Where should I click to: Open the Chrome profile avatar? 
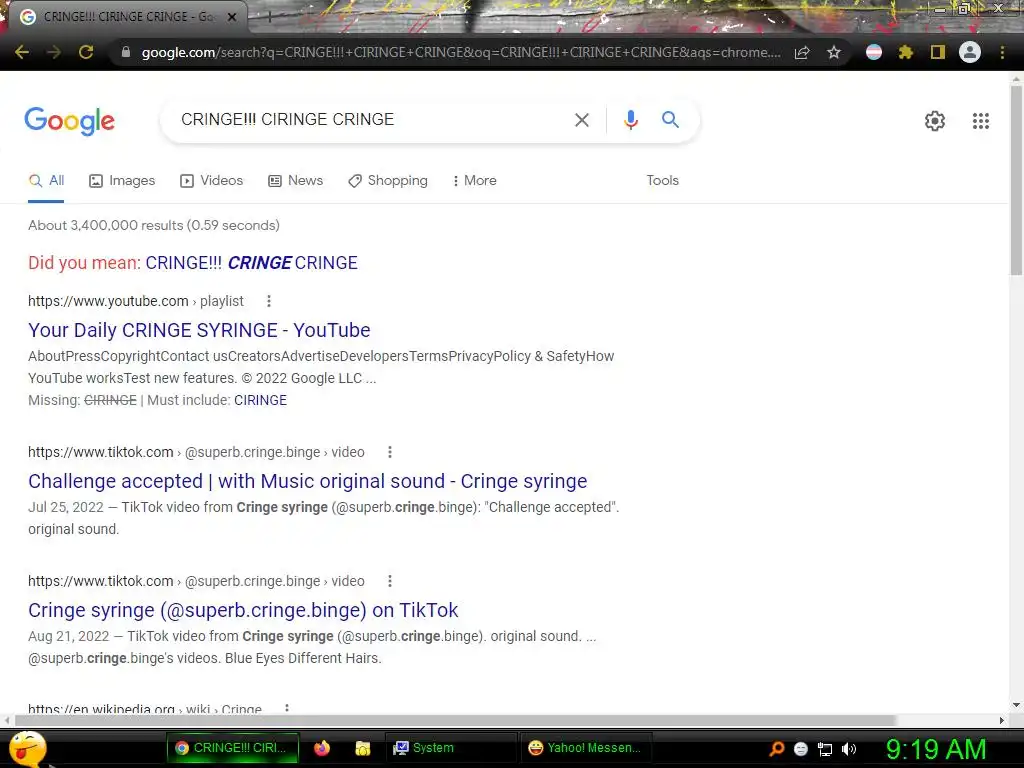(970, 52)
